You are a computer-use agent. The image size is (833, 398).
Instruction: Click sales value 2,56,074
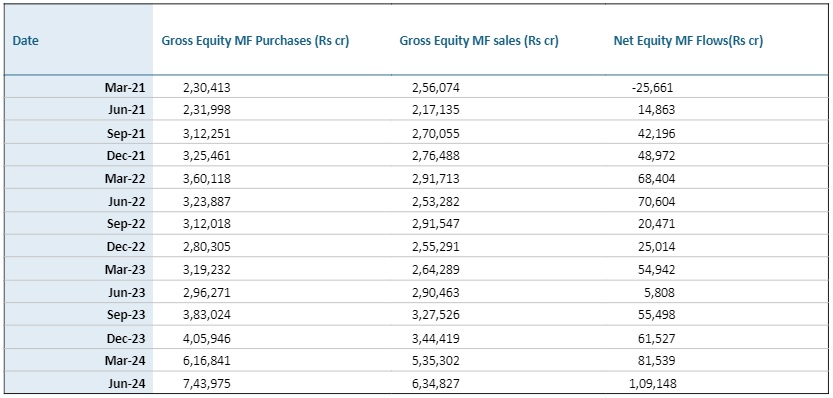click(436, 88)
